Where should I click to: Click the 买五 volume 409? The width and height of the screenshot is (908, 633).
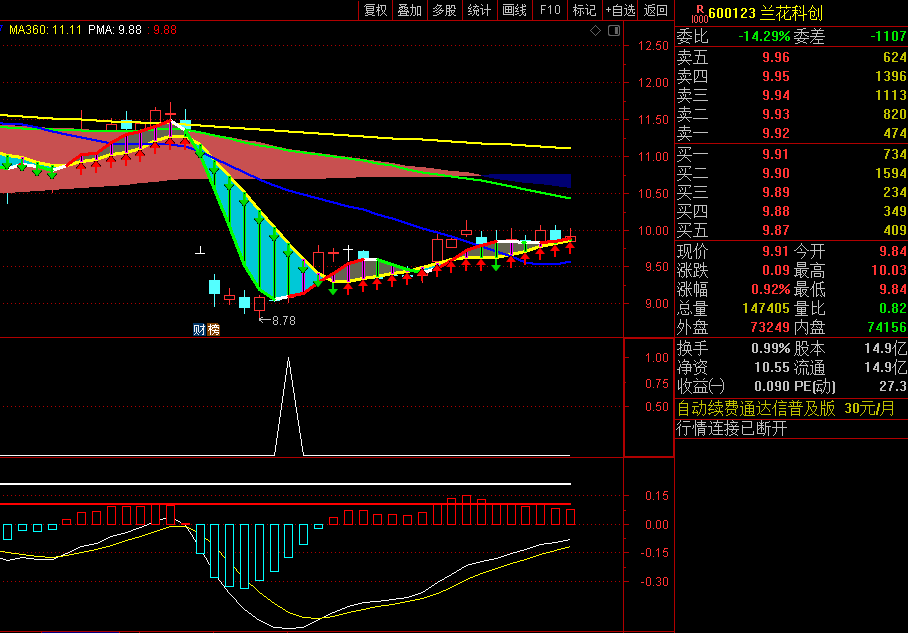click(x=895, y=230)
